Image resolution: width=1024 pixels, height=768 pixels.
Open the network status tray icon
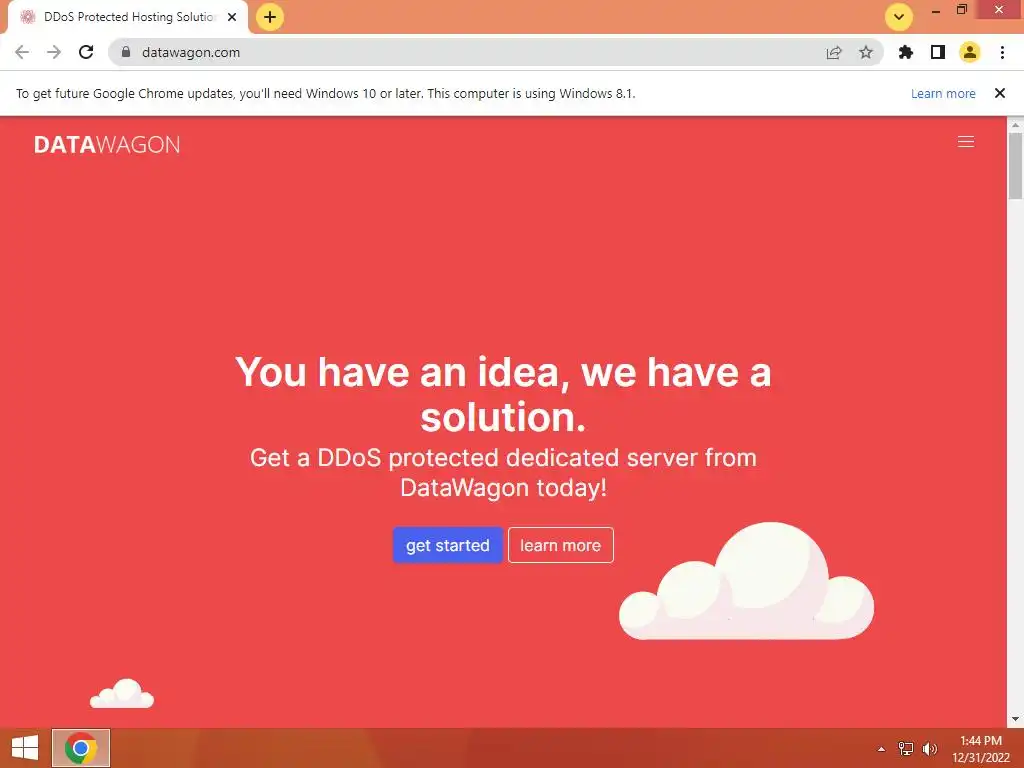click(x=906, y=749)
